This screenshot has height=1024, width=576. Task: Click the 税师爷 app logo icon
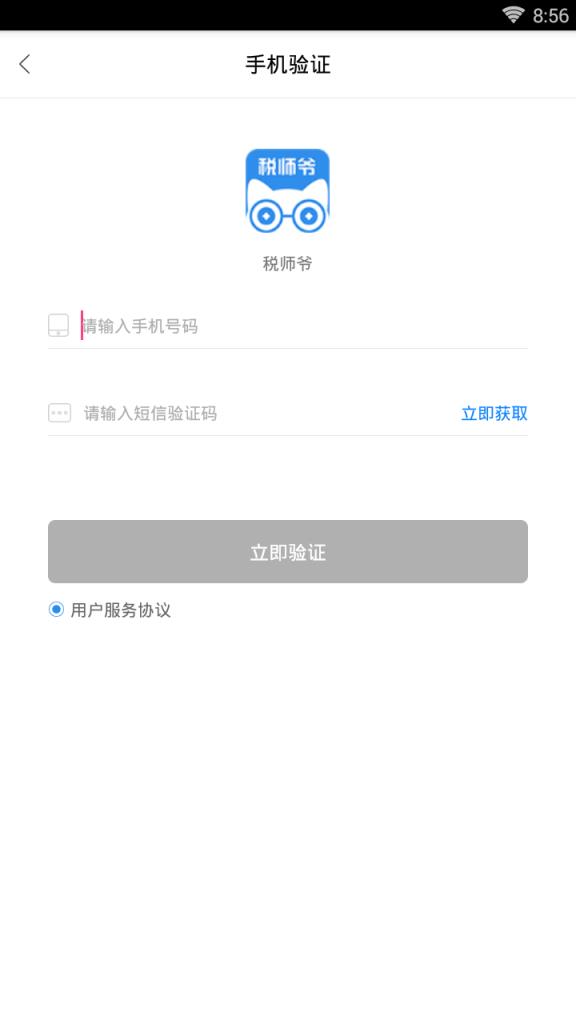pyautogui.click(x=288, y=190)
